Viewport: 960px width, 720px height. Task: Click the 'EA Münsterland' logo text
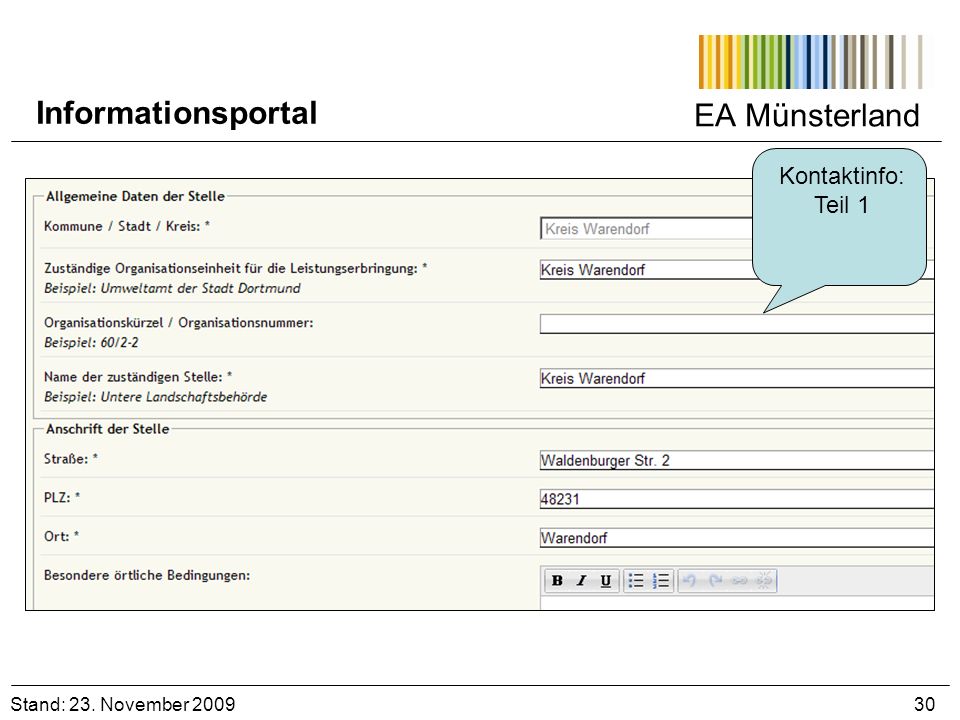806,115
